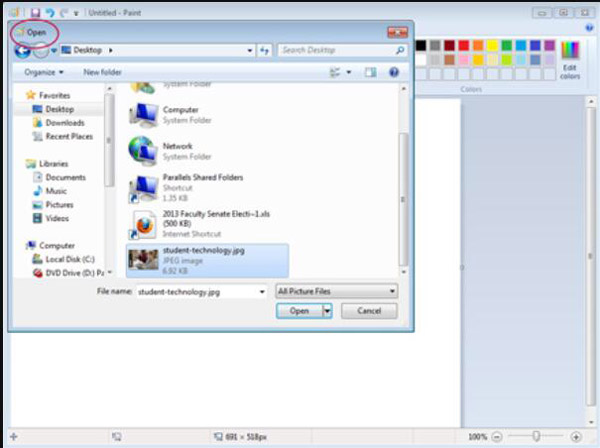Pick the red color swatch in Paint
This screenshot has width=600, height=448.
463,46
